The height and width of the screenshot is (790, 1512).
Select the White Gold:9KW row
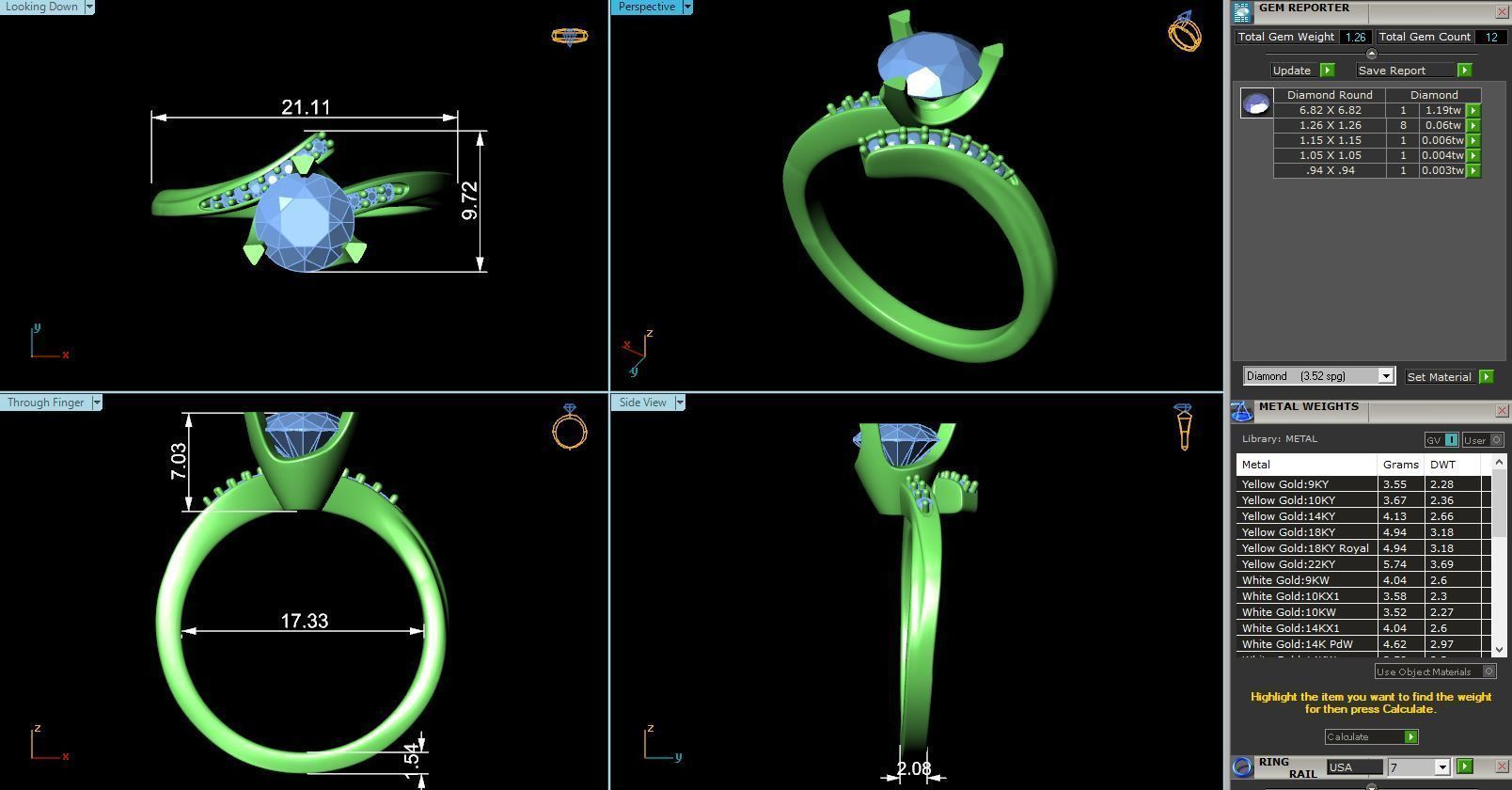1363,580
